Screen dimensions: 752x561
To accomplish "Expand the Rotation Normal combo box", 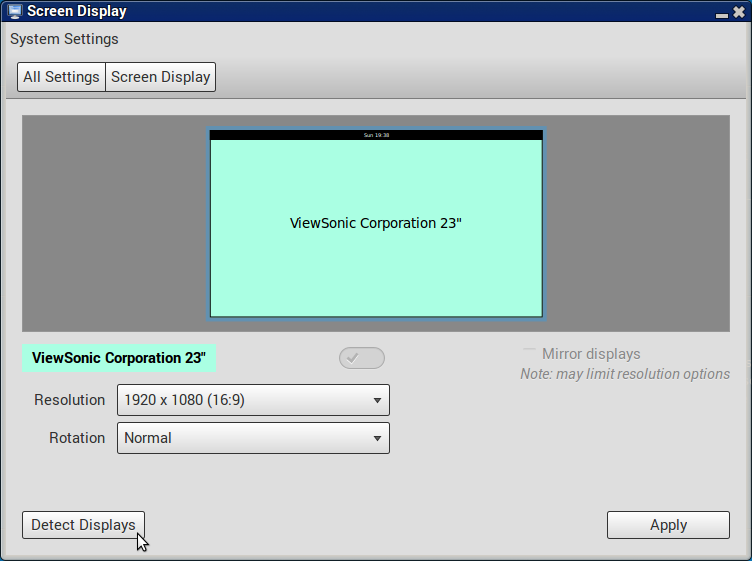I will point(253,438).
